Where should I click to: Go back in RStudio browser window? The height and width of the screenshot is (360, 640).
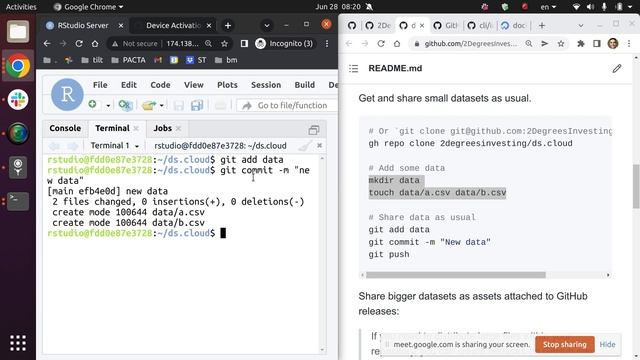click(x=47, y=43)
